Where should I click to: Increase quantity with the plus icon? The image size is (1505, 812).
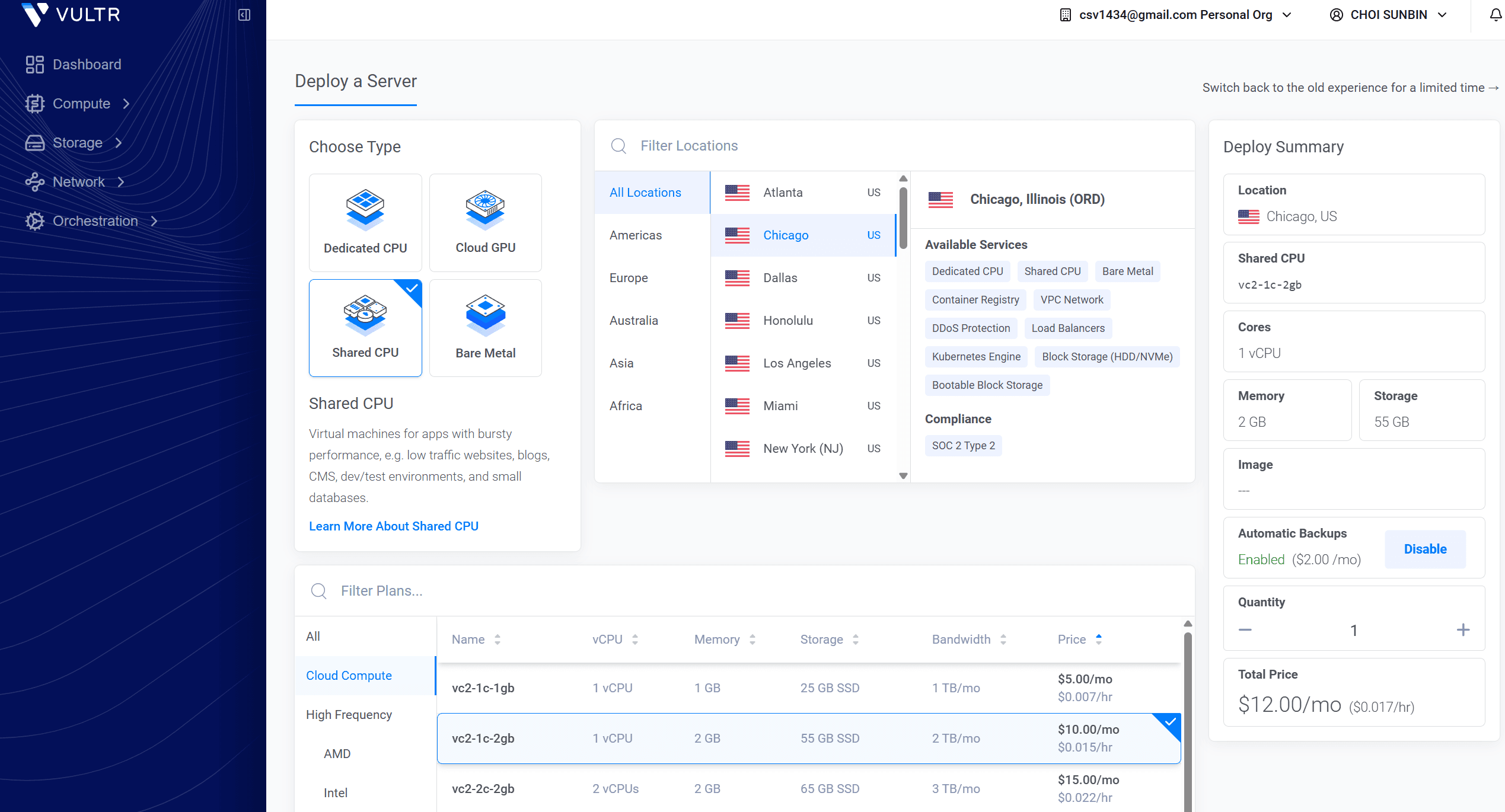click(1463, 629)
